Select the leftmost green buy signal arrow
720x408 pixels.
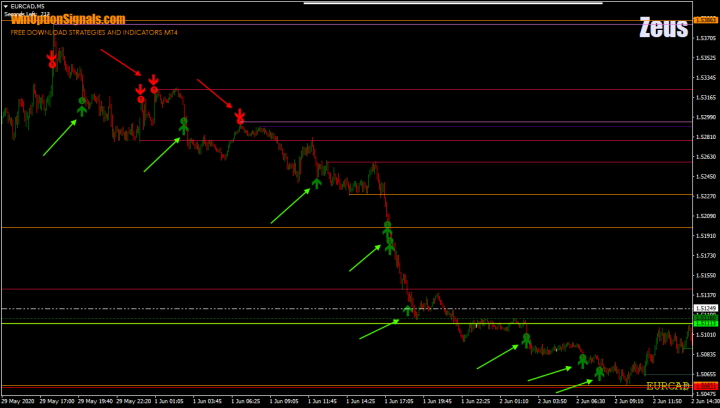pos(82,104)
